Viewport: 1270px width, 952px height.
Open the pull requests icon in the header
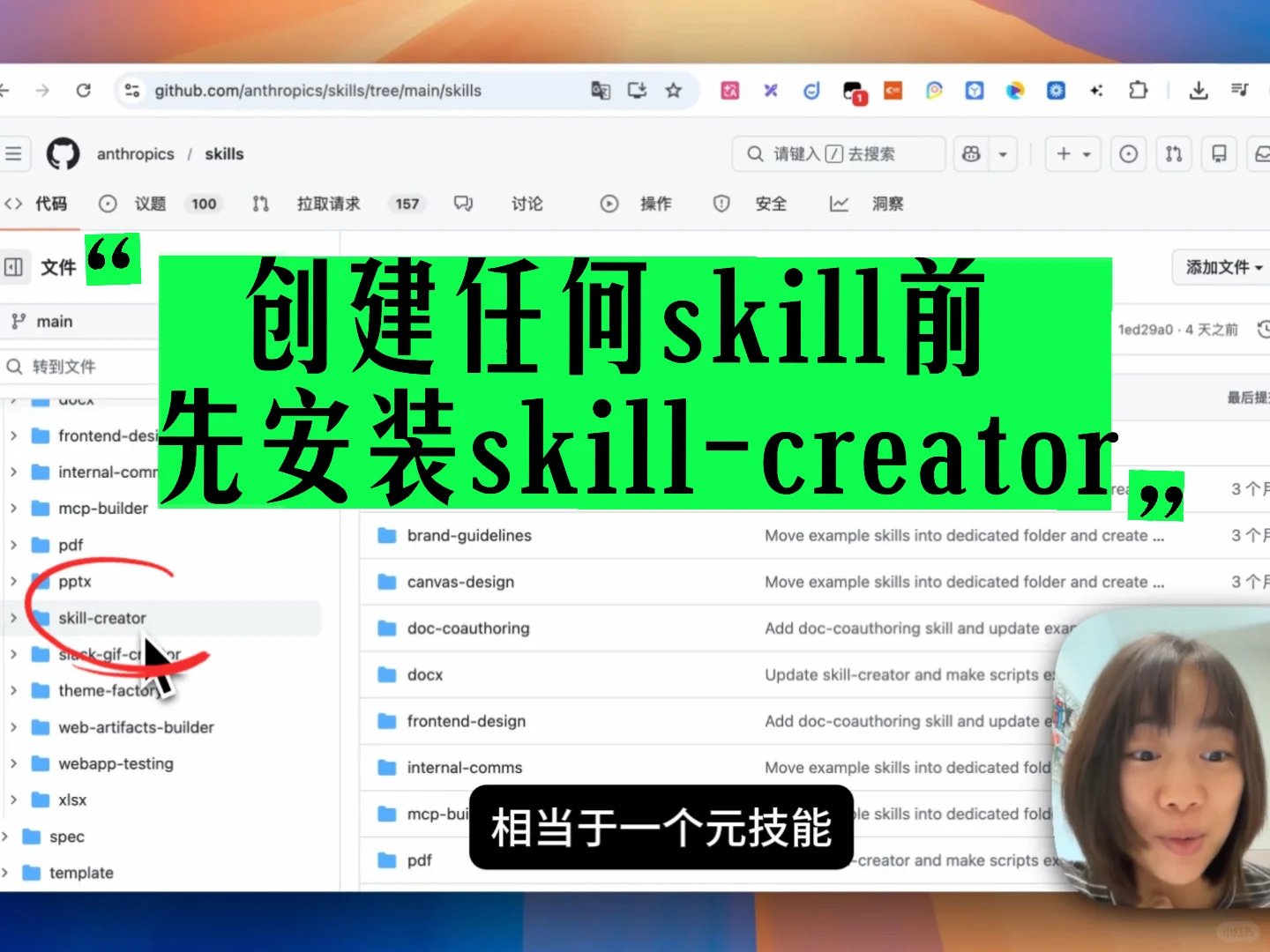coord(1174,153)
